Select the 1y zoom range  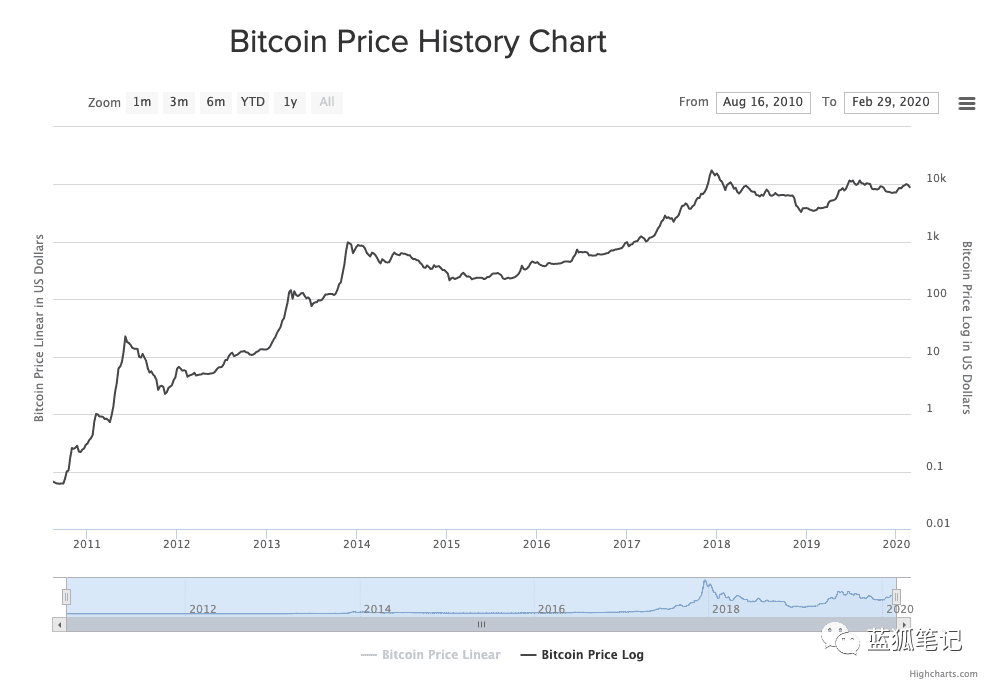pyautogui.click(x=290, y=103)
